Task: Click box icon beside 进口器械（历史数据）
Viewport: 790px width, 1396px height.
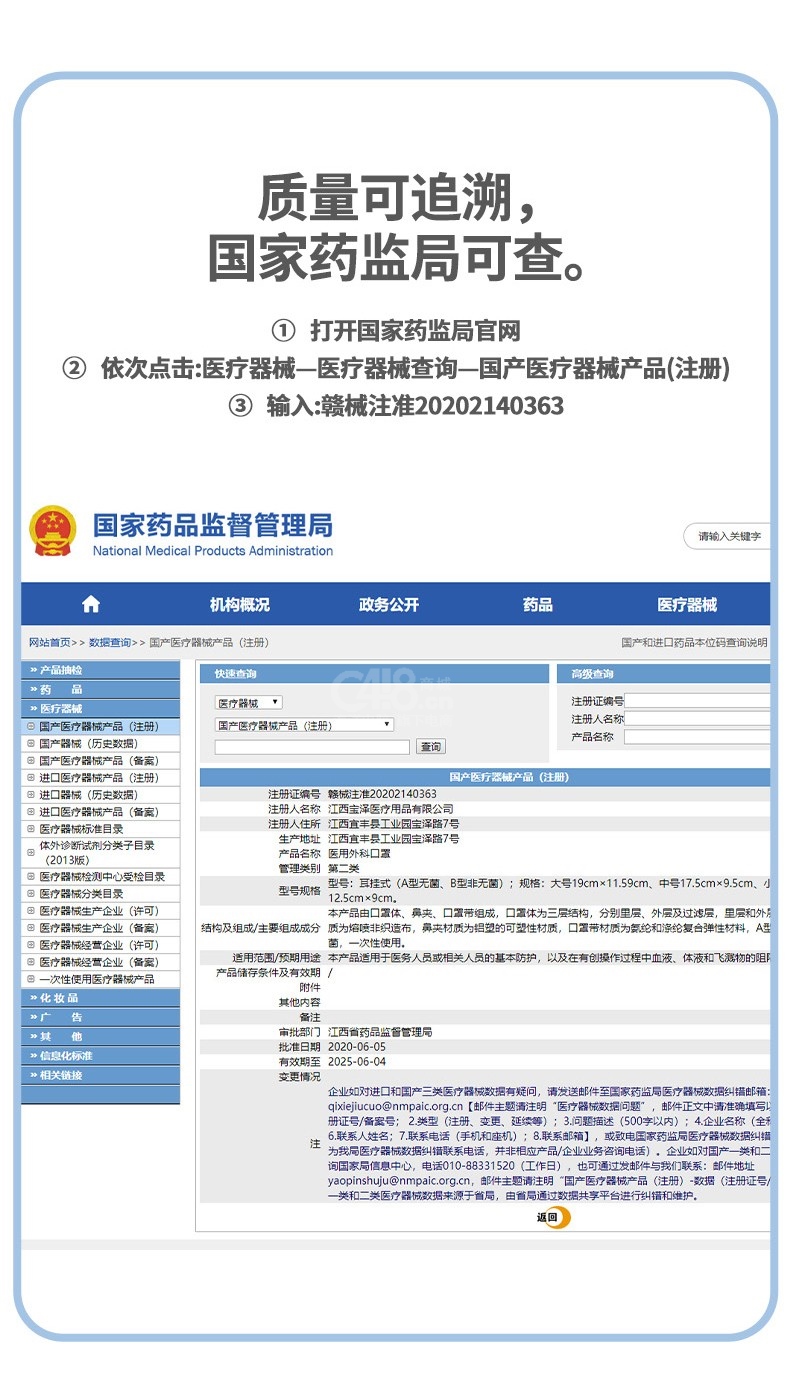Action: click(x=31, y=795)
